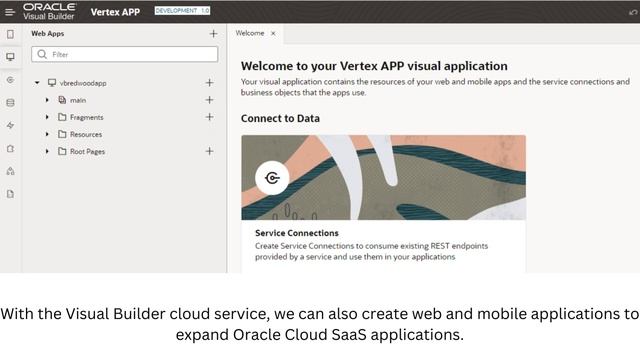
Task: Add a new web app with plus icon
Action: pos(213,34)
